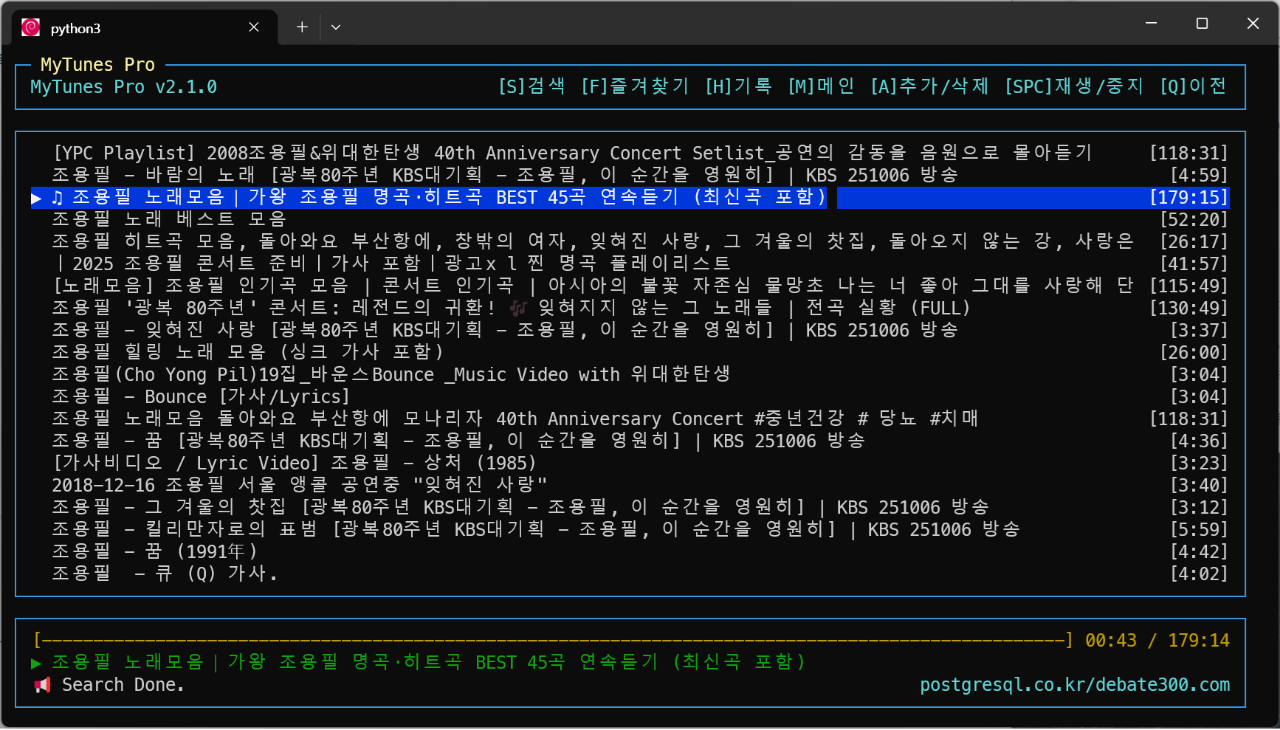Select the 조용필 노래 베스트 모음 track

pos(169,219)
